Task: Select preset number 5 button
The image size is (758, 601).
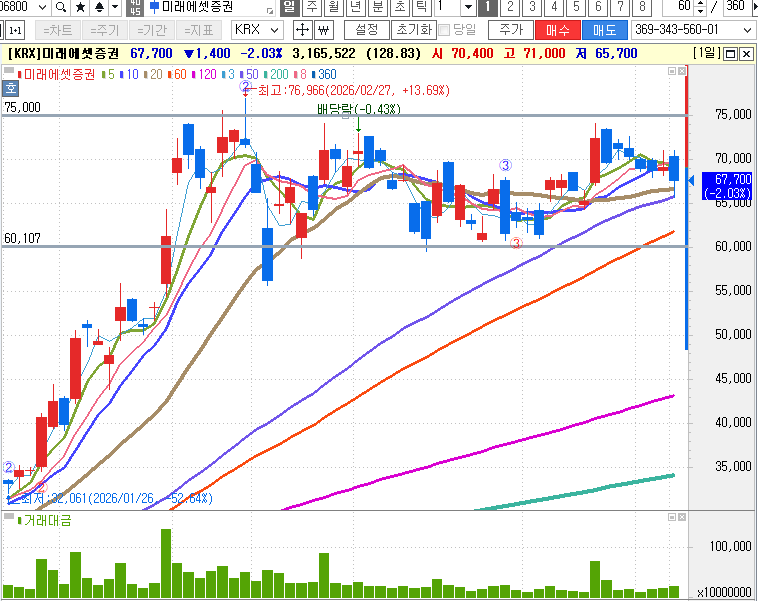Action: (x=576, y=7)
